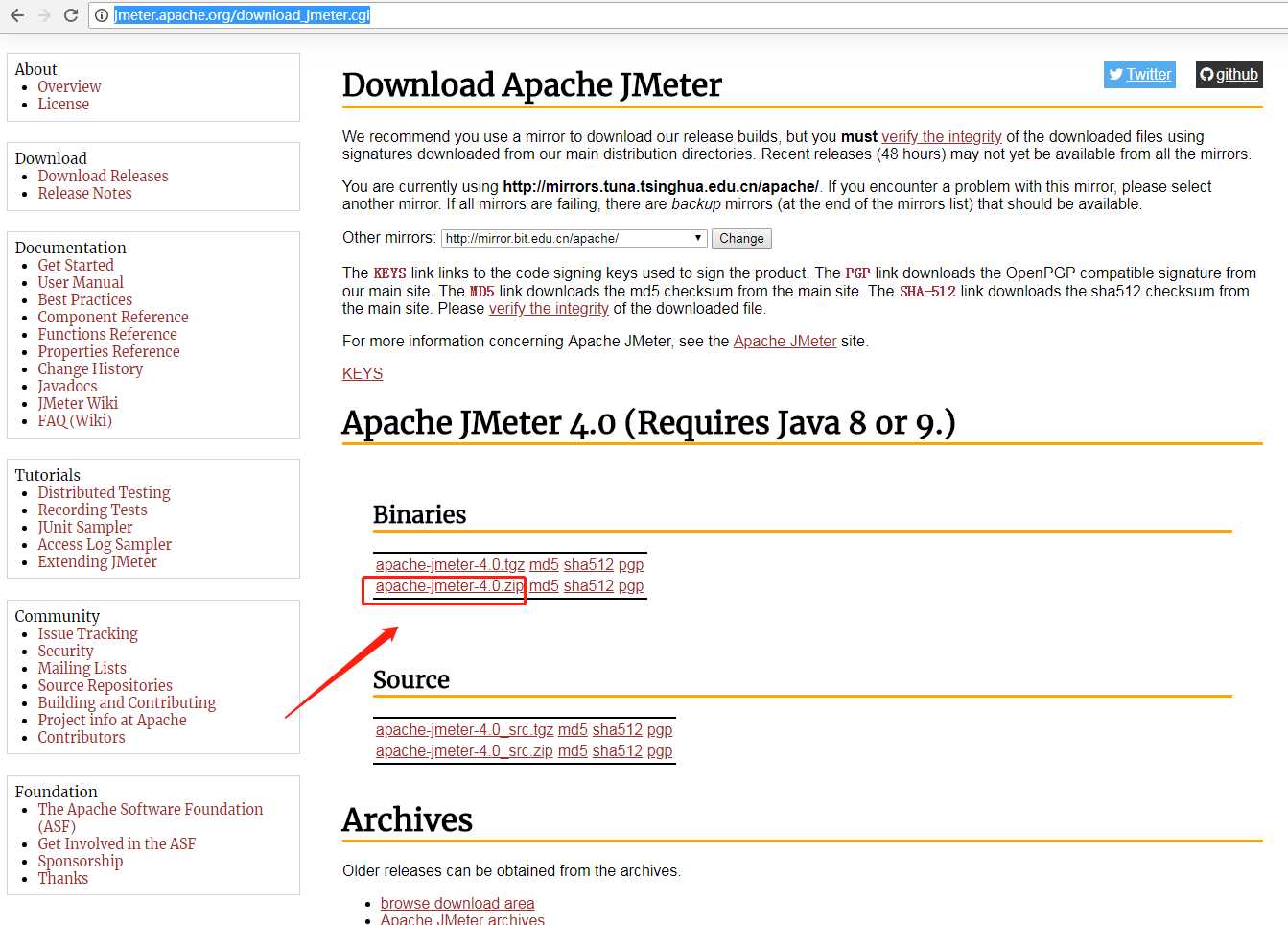
Task: Open the github button link
Action: click(x=1229, y=74)
